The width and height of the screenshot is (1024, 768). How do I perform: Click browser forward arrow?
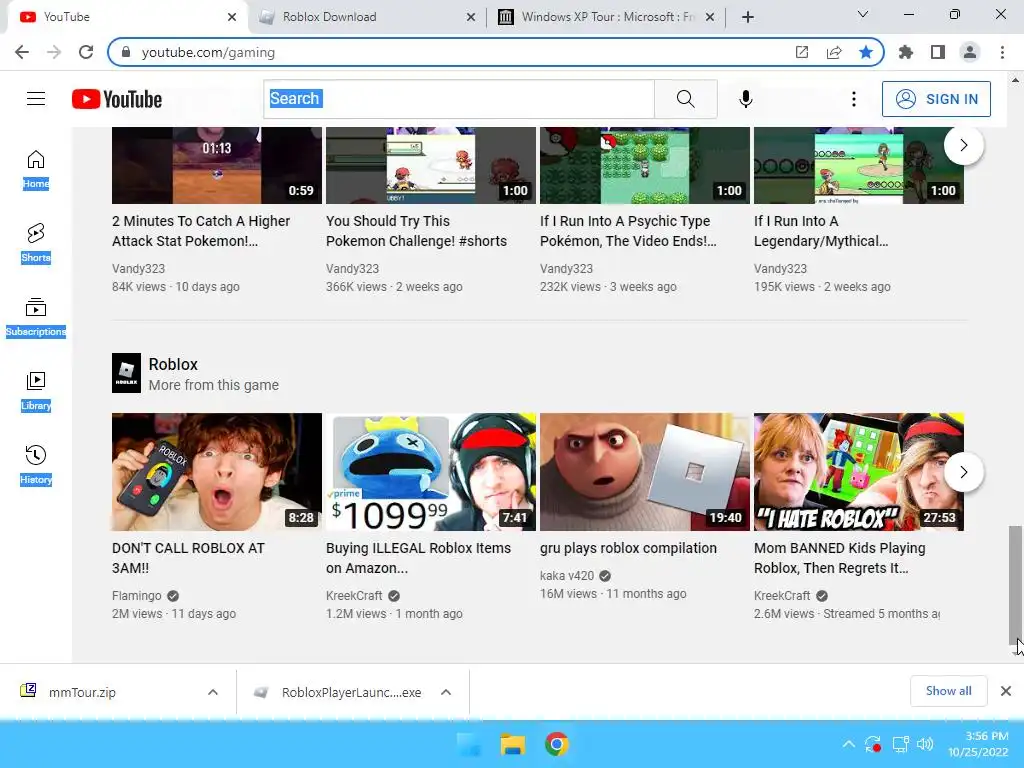[x=54, y=52]
